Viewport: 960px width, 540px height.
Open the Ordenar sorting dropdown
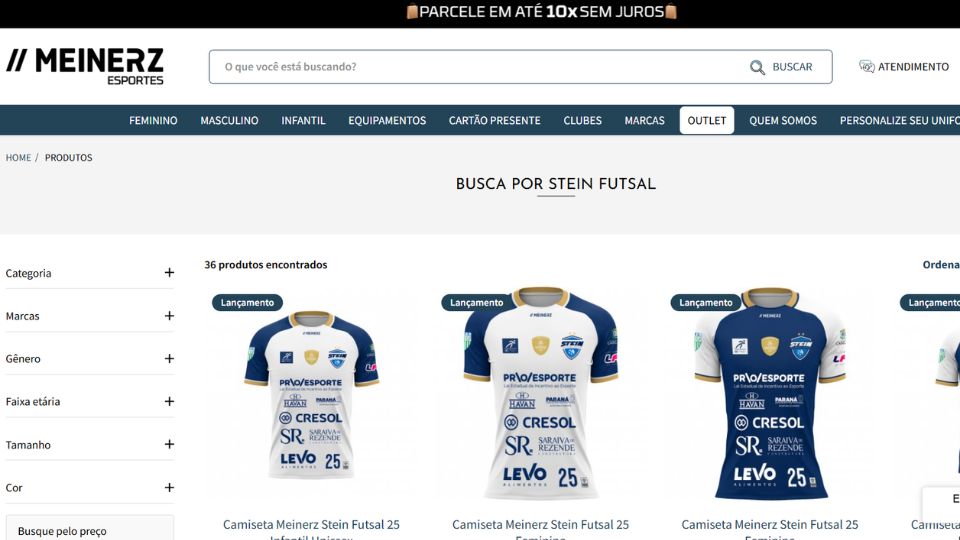[941, 264]
